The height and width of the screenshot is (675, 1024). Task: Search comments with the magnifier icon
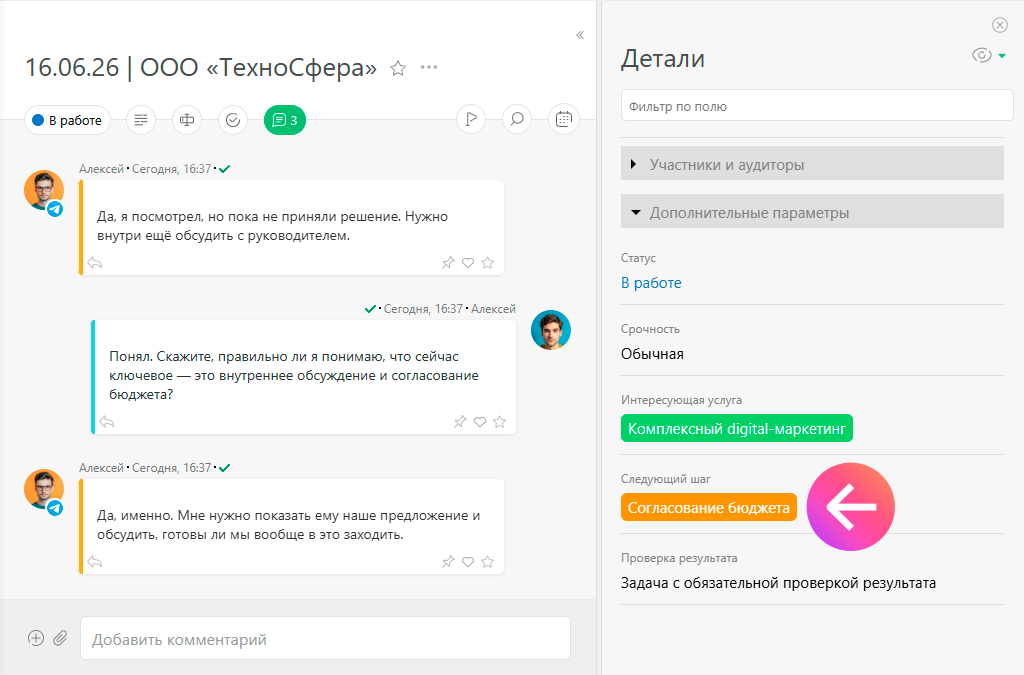[x=517, y=119]
